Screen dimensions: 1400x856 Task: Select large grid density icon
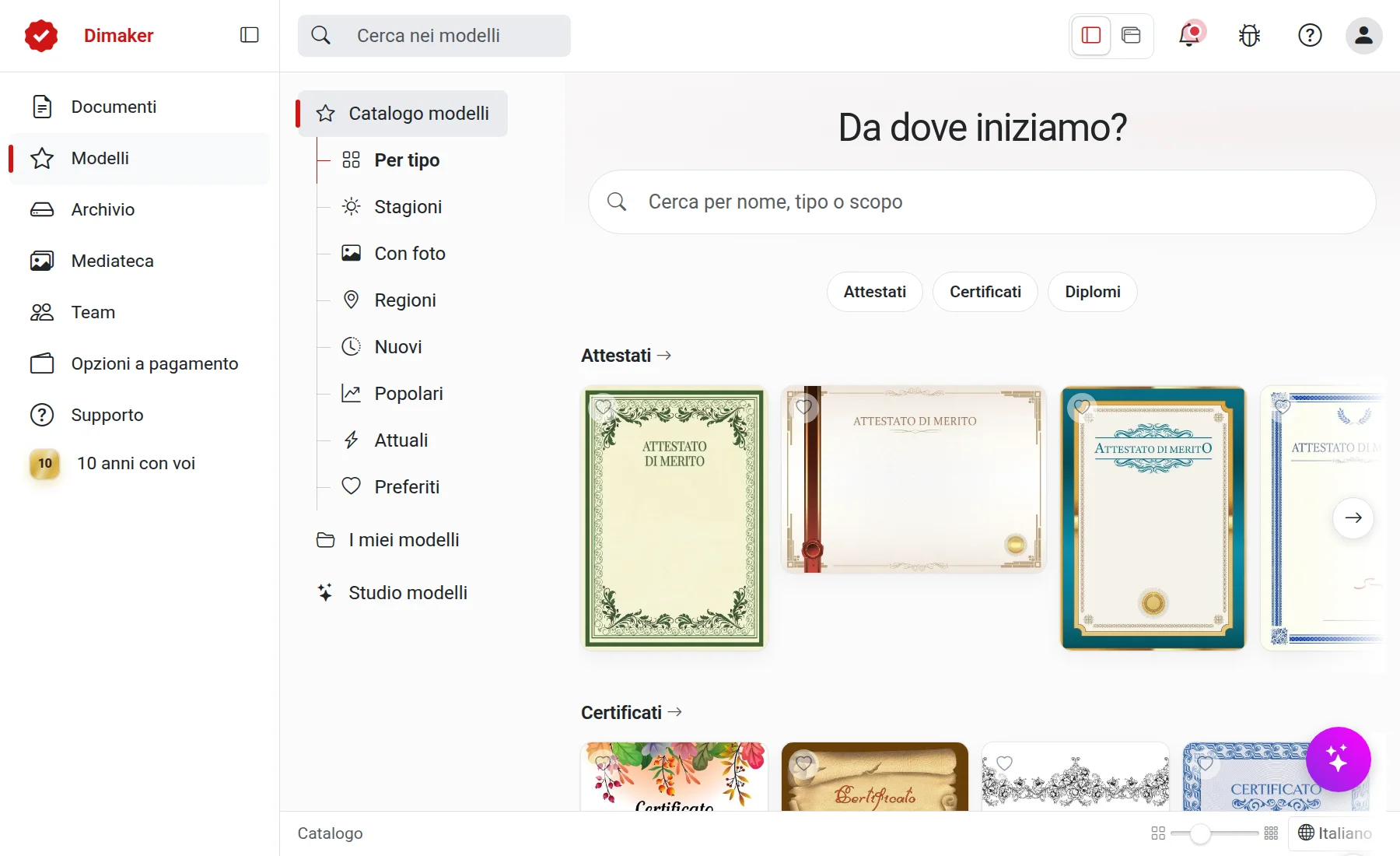1272,833
